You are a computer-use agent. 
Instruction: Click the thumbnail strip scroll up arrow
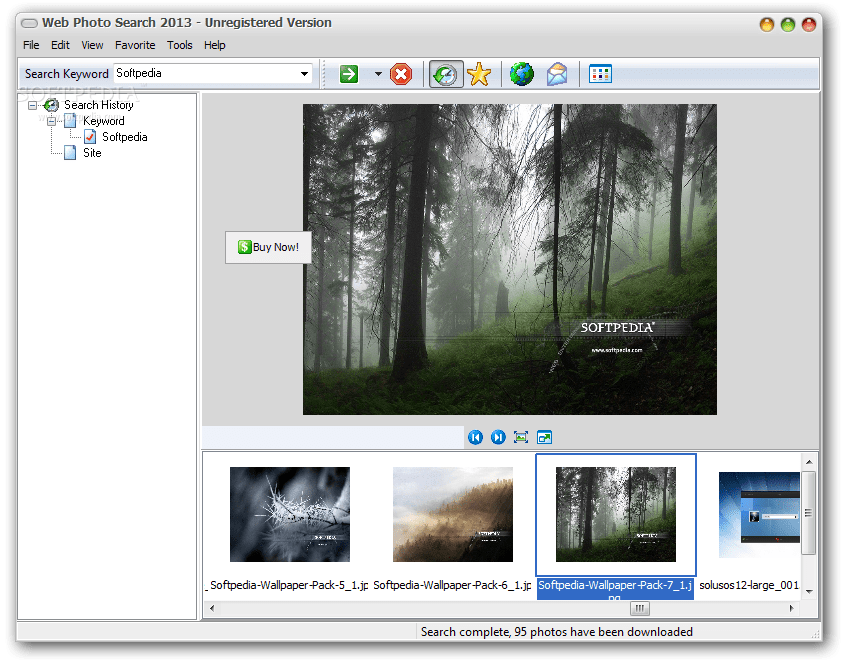point(809,462)
